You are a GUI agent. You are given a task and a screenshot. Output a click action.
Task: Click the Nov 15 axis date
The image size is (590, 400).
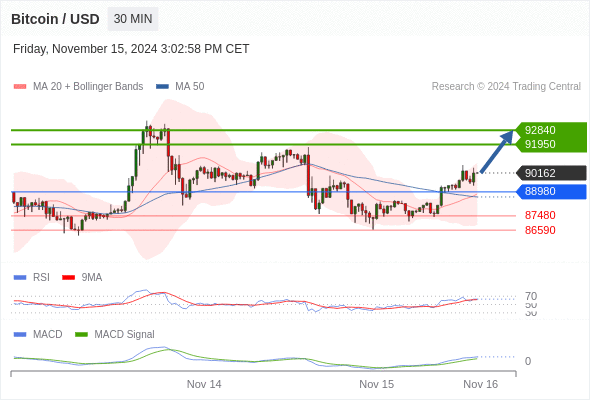pyautogui.click(x=376, y=384)
